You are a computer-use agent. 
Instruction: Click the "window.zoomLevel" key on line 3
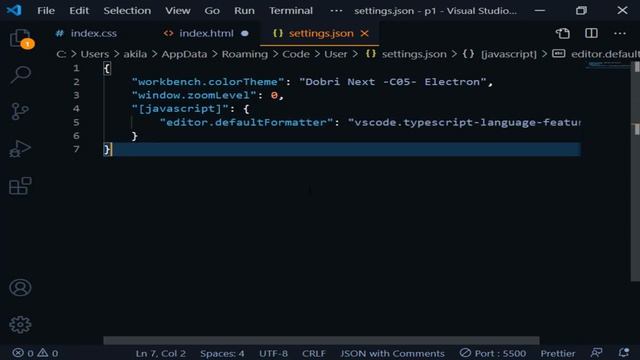(x=194, y=96)
